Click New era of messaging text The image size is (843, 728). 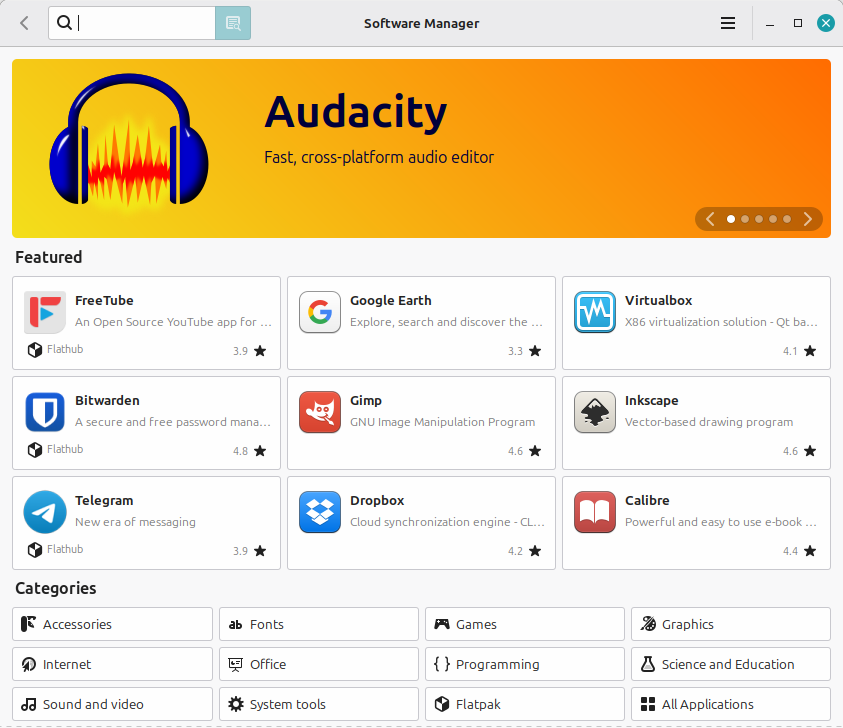[x=135, y=522]
